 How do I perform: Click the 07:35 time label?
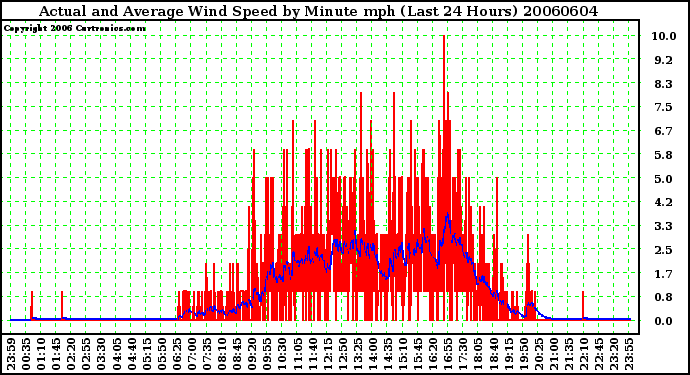tap(207, 354)
